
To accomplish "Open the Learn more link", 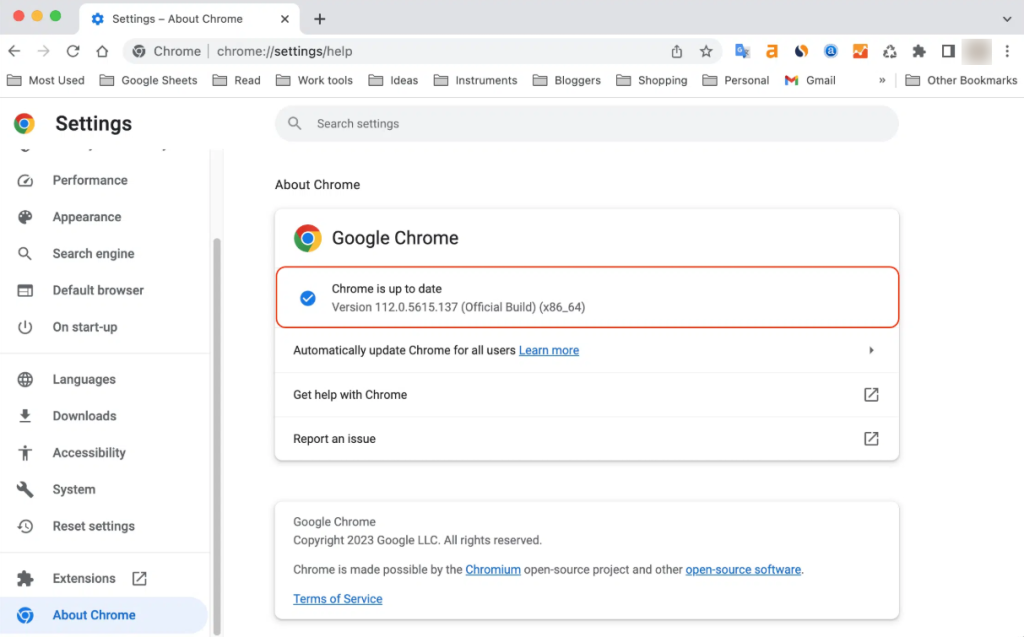I will [549, 350].
